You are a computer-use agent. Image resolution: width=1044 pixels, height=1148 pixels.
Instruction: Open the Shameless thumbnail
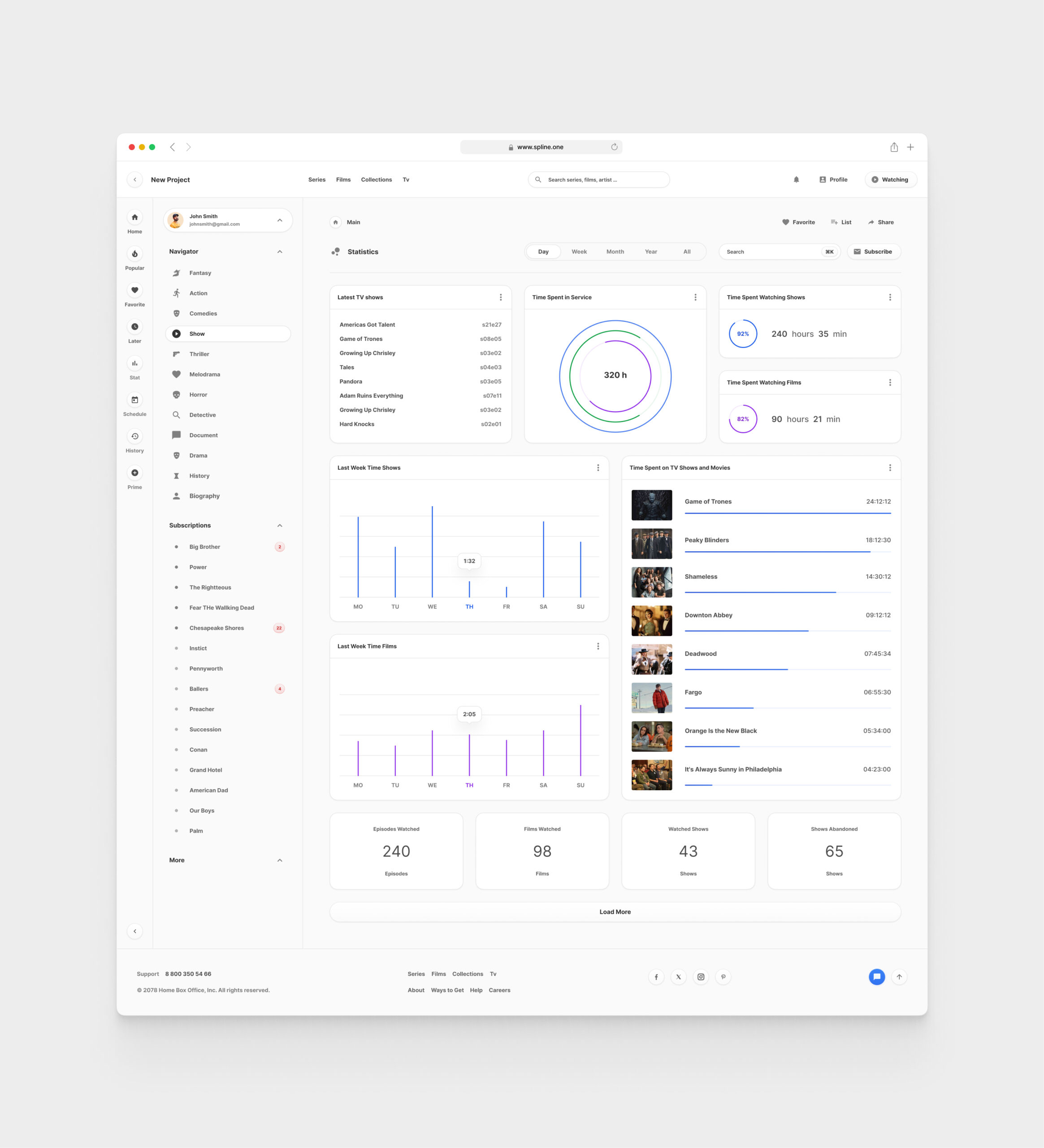[651, 582]
